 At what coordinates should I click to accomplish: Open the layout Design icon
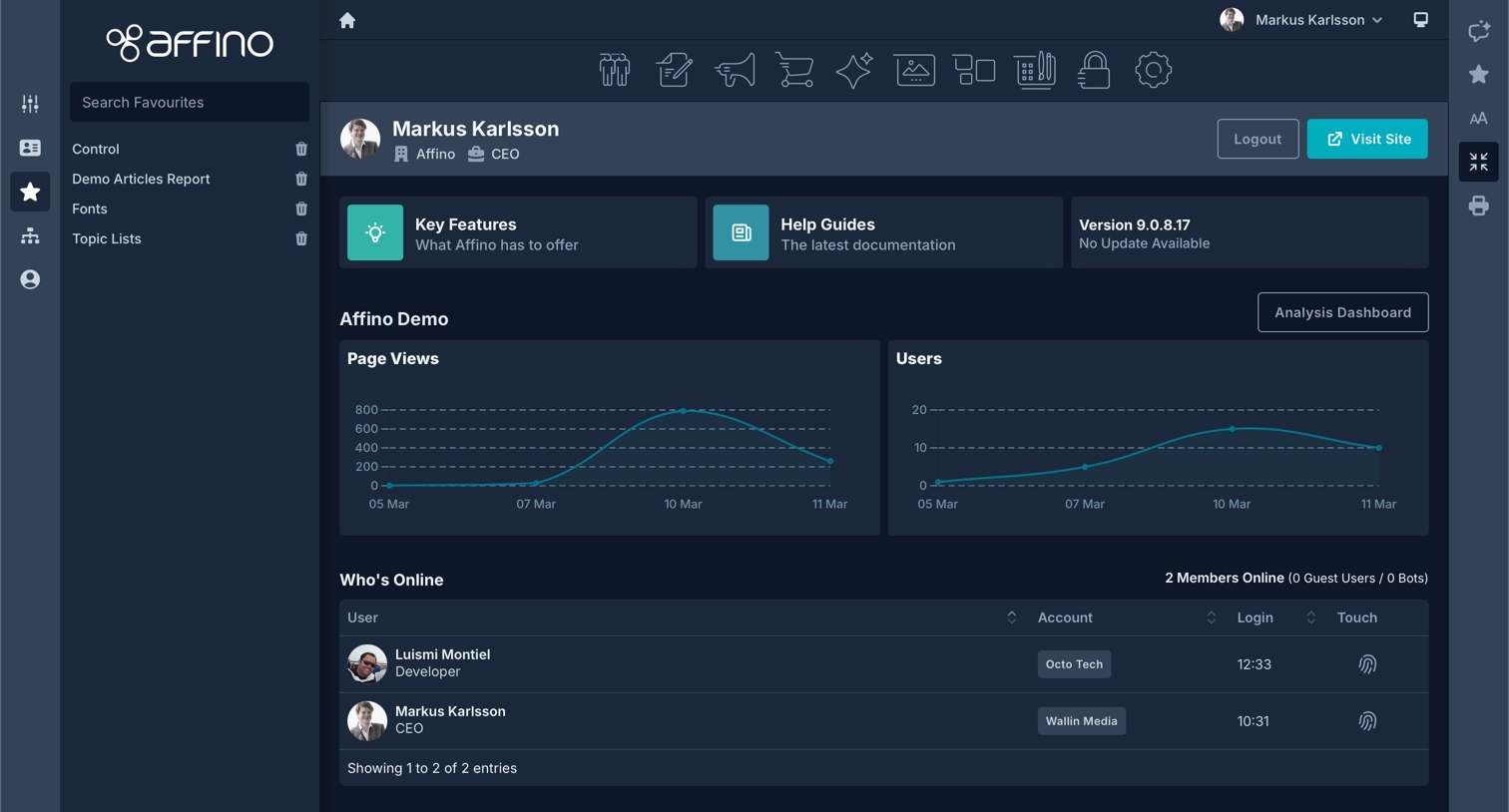click(x=974, y=70)
